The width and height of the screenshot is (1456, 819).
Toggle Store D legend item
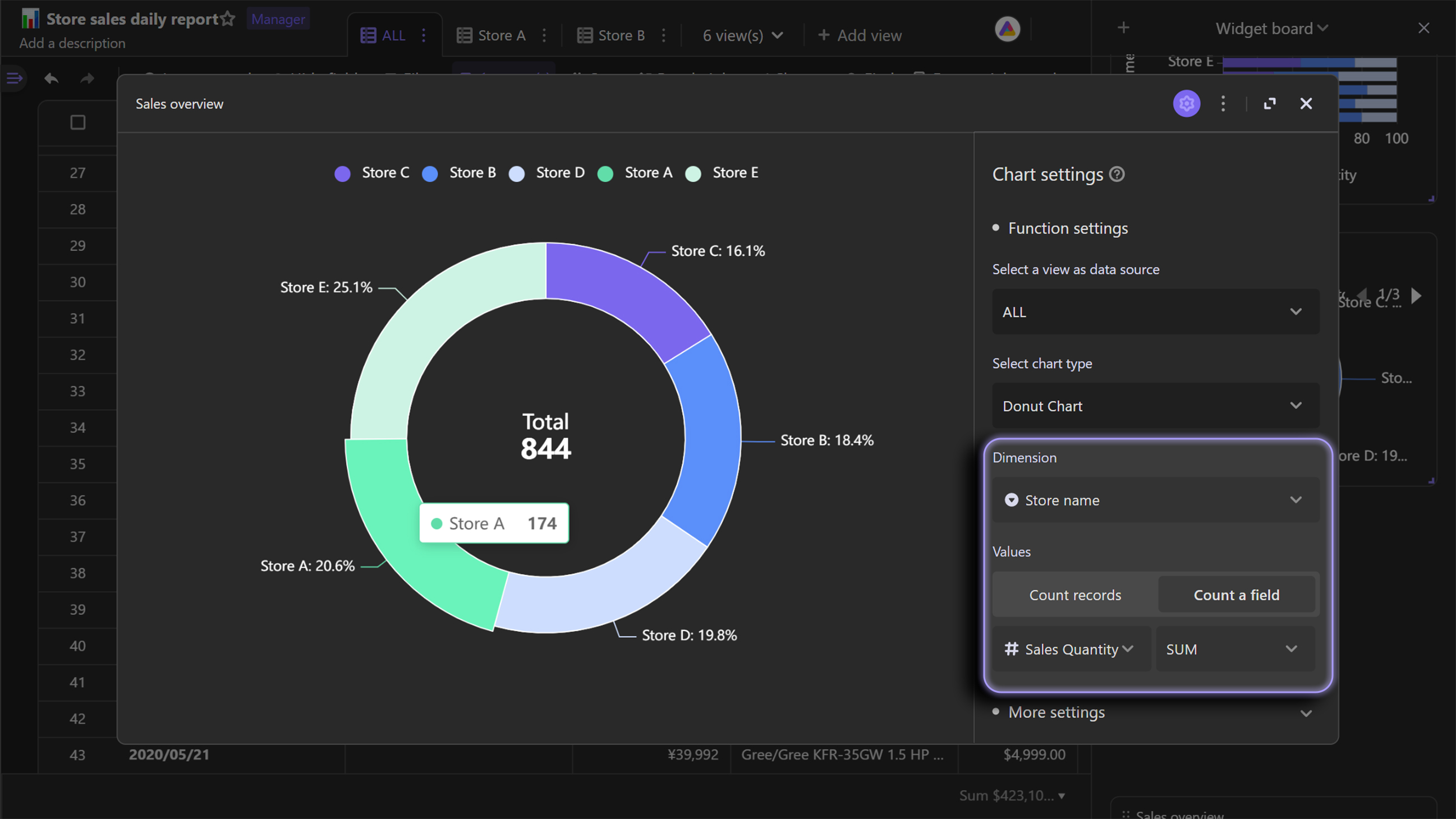click(546, 173)
